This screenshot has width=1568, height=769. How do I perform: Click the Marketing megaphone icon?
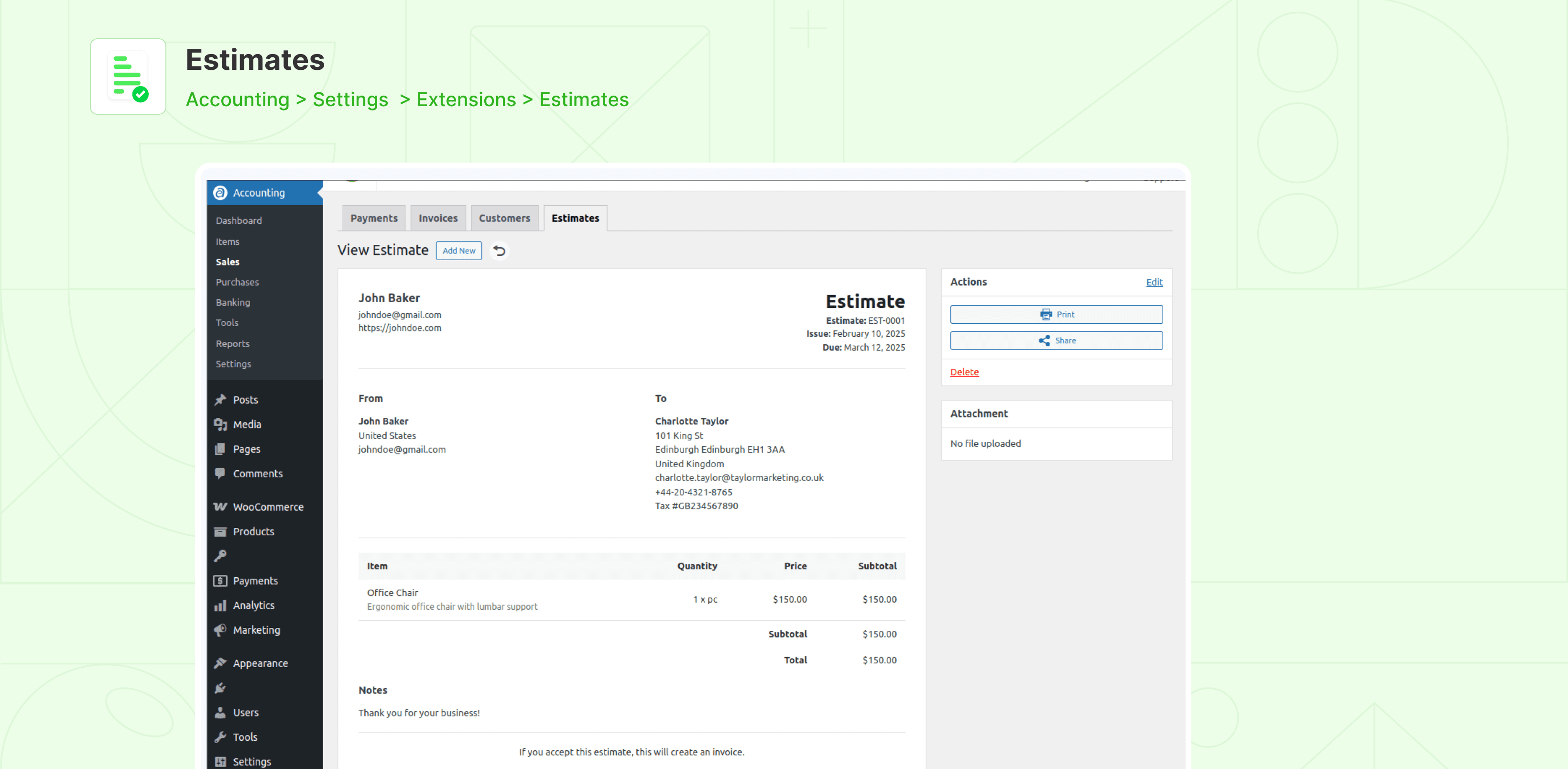220,629
